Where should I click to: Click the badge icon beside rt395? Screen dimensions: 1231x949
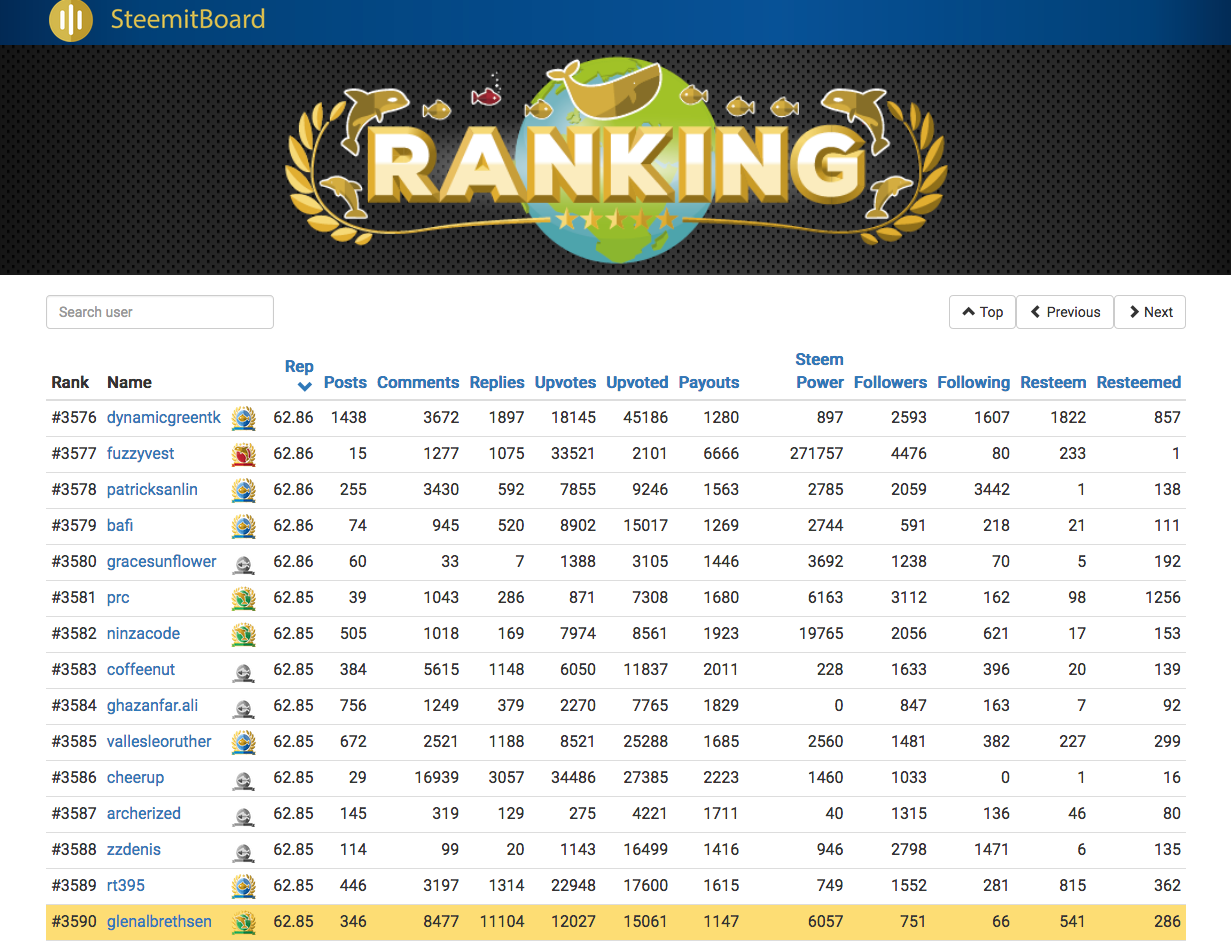click(243, 886)
